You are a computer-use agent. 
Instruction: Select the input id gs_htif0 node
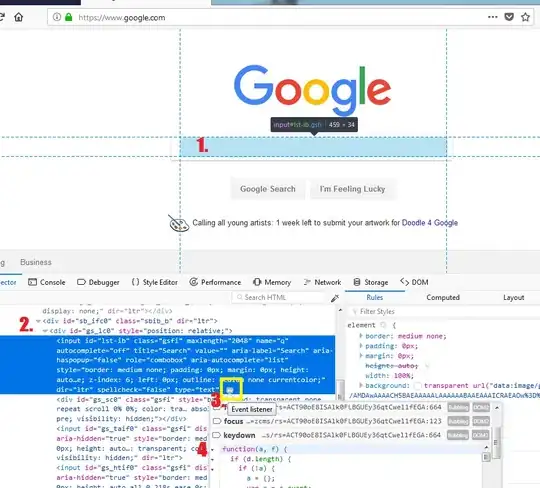(131, 477)
